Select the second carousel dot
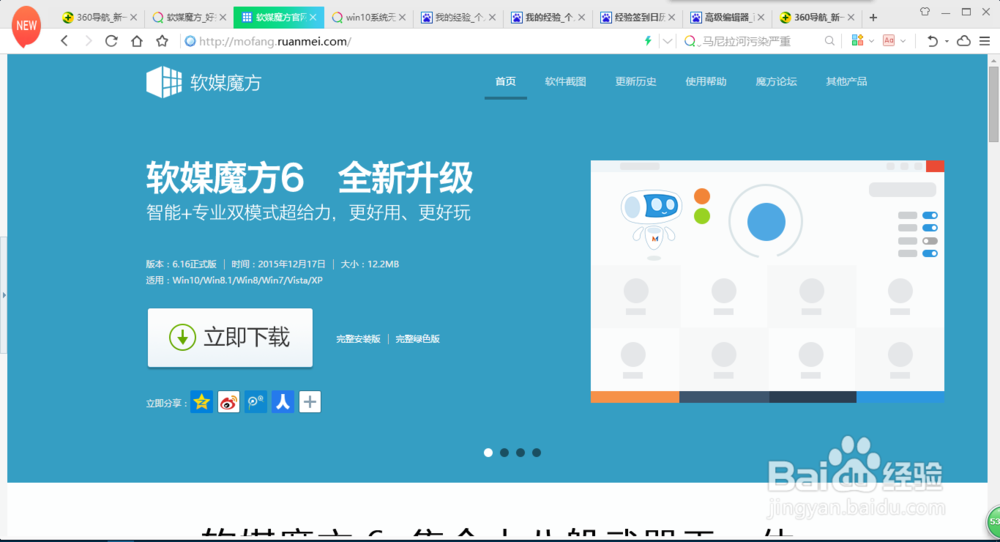This screenshot has height=542, width=1000. coord(504,452)
